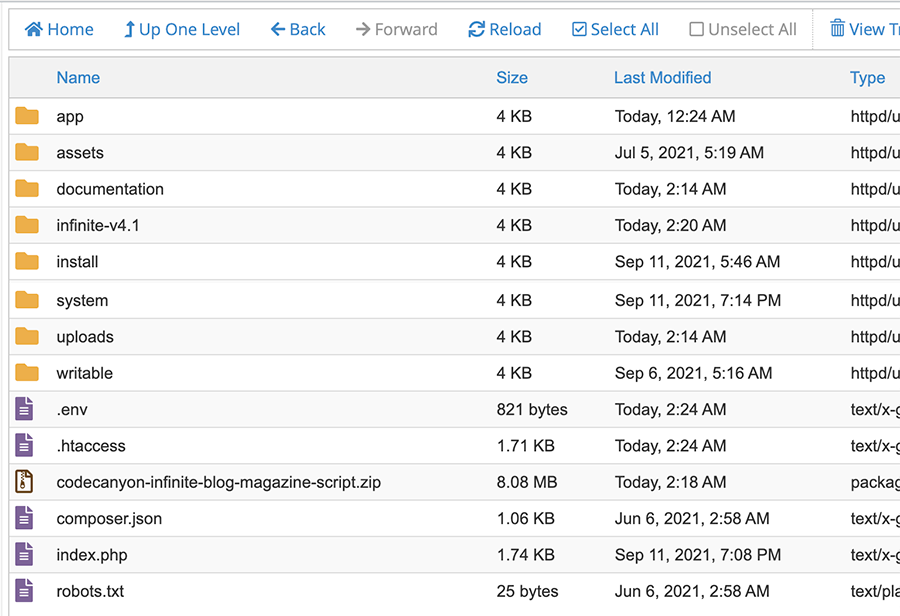The image size is (900, 616).
Task: Check Select All files
Action: coord(580,30)
